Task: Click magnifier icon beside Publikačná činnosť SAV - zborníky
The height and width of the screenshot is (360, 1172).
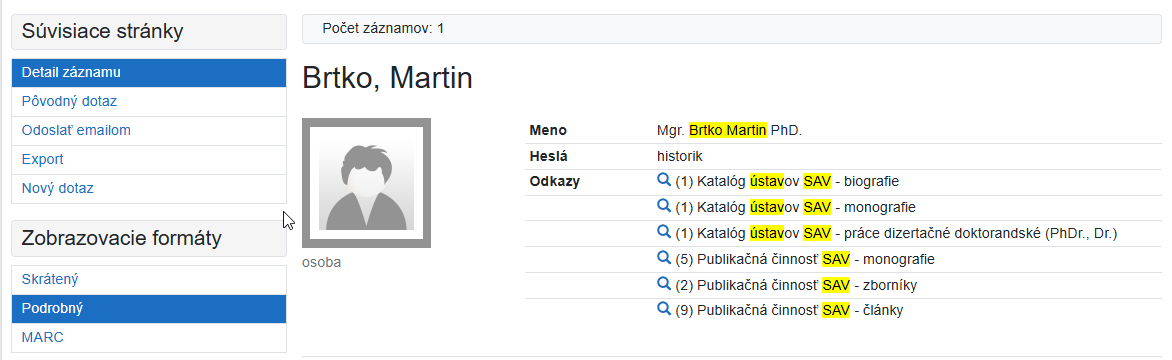Action: tap(664, 284)
